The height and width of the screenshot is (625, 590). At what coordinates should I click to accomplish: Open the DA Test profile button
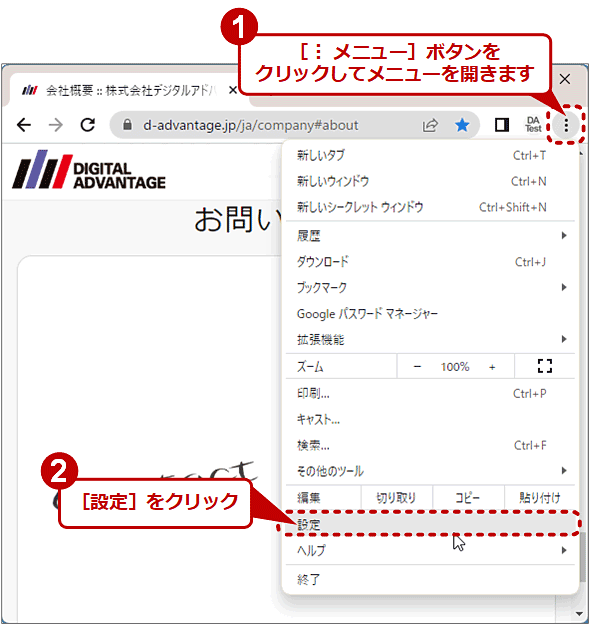[x=533, y=125]
